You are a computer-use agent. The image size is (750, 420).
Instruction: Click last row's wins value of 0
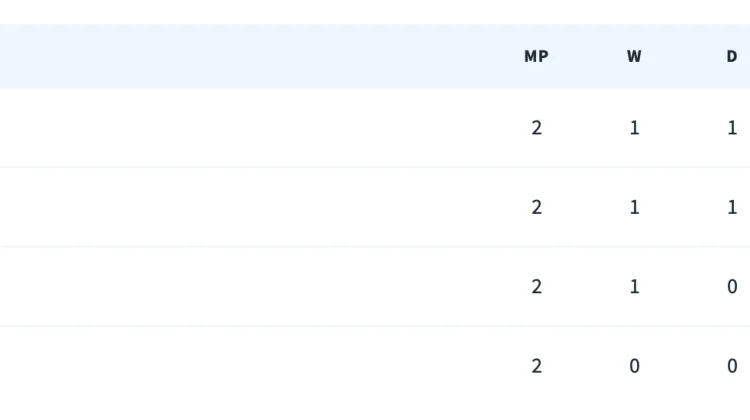(x=634, y=366)
